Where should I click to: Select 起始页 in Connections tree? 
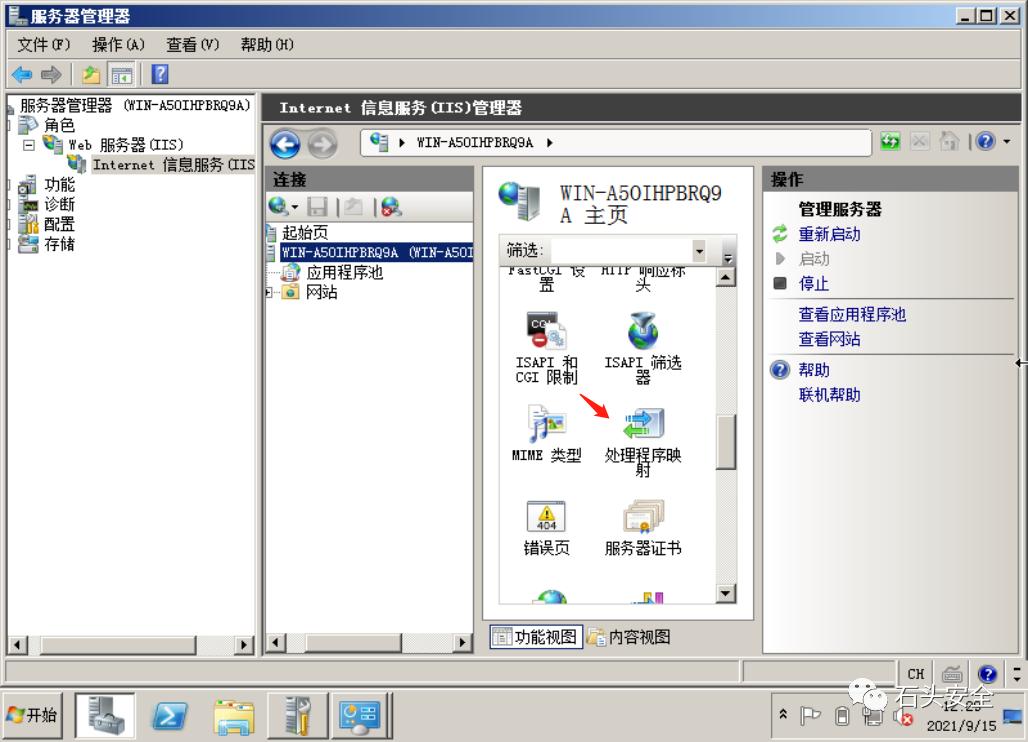coord(305,233)
